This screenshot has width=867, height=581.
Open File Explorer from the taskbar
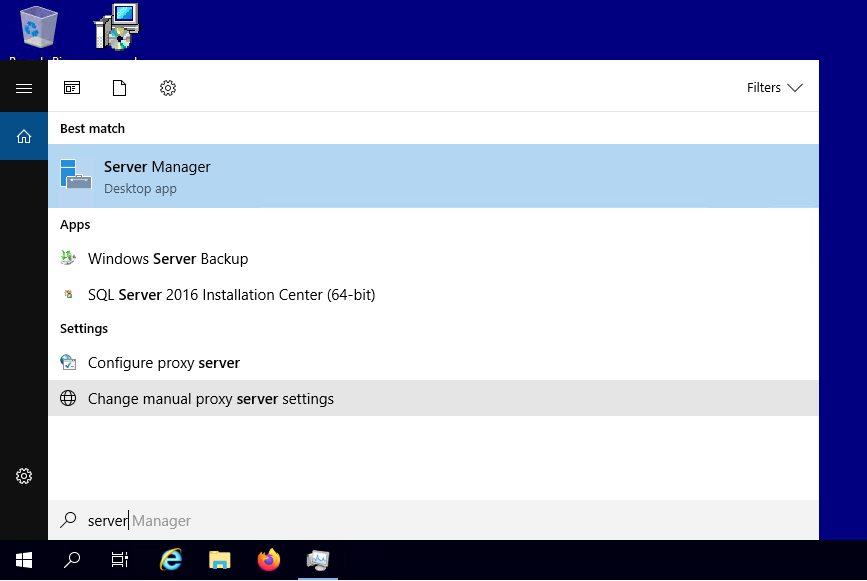tap(220, 560)
